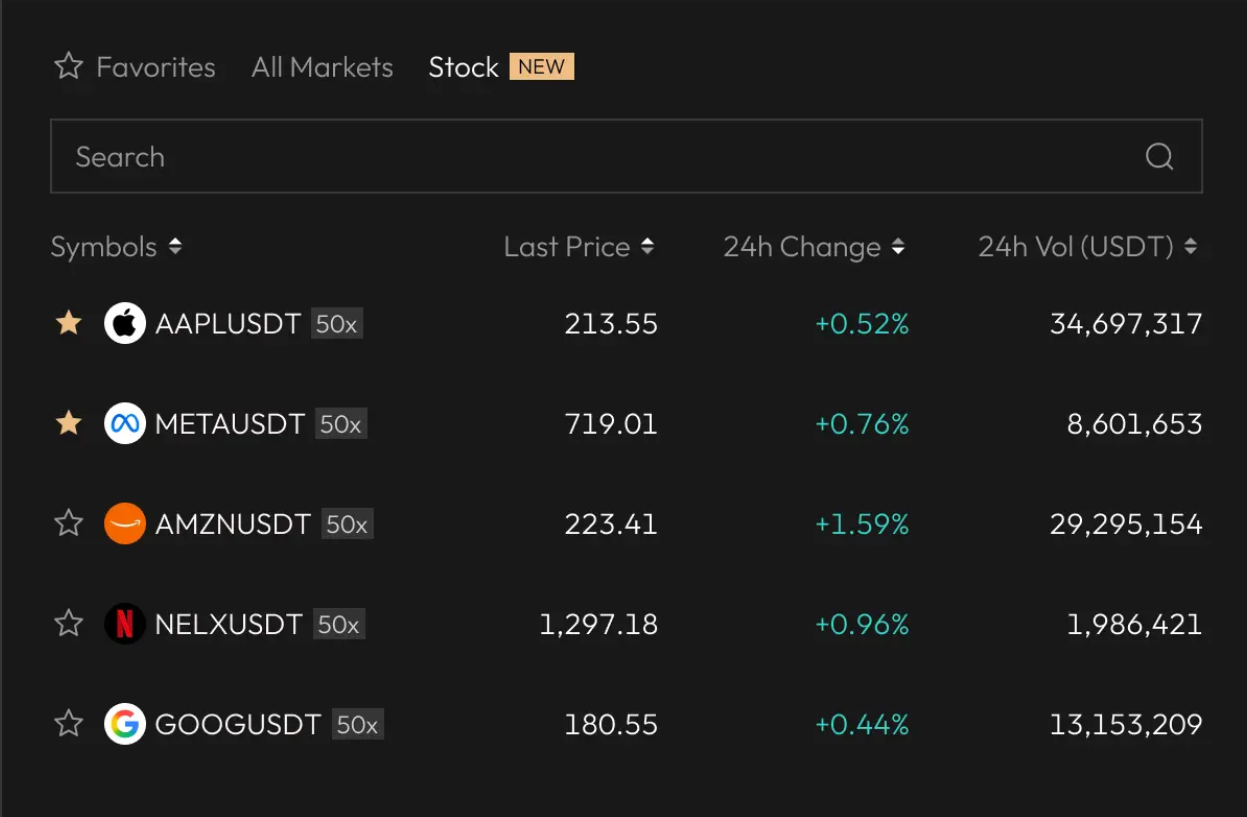Screen dimensions: 1247x817
Task: Click the Google logo beside GOOGUSDT
Action: tap(124, 722)
